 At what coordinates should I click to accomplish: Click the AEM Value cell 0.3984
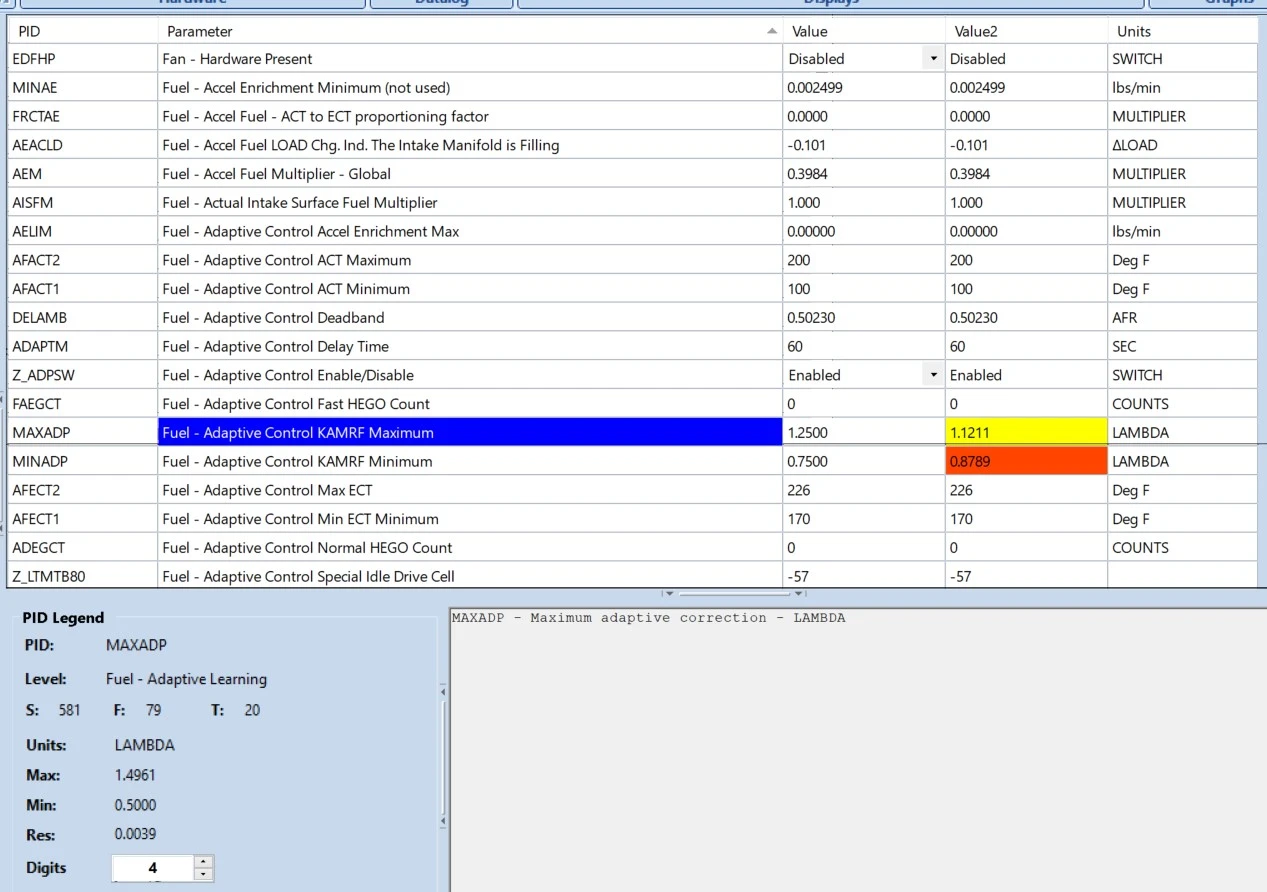(x=864, y=174)
